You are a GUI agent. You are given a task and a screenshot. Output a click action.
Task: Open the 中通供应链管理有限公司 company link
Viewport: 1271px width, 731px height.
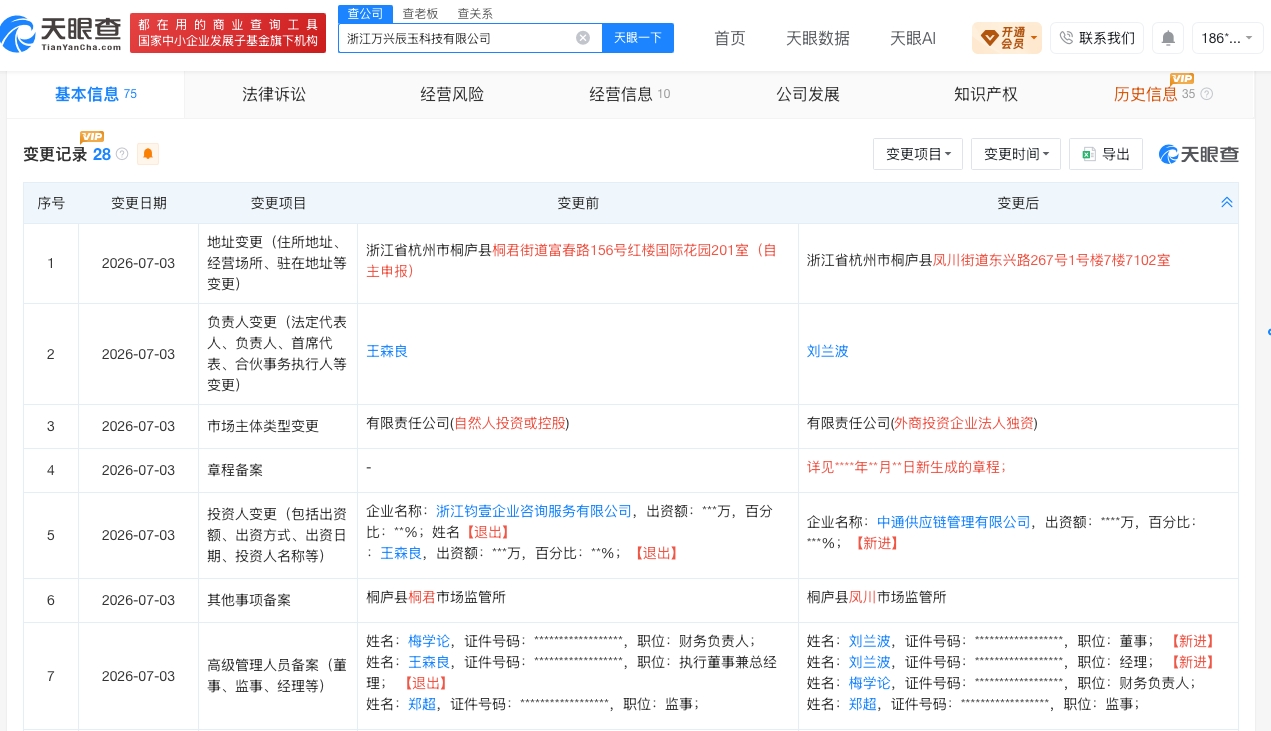pyautogui.click(x=953, y=522)
